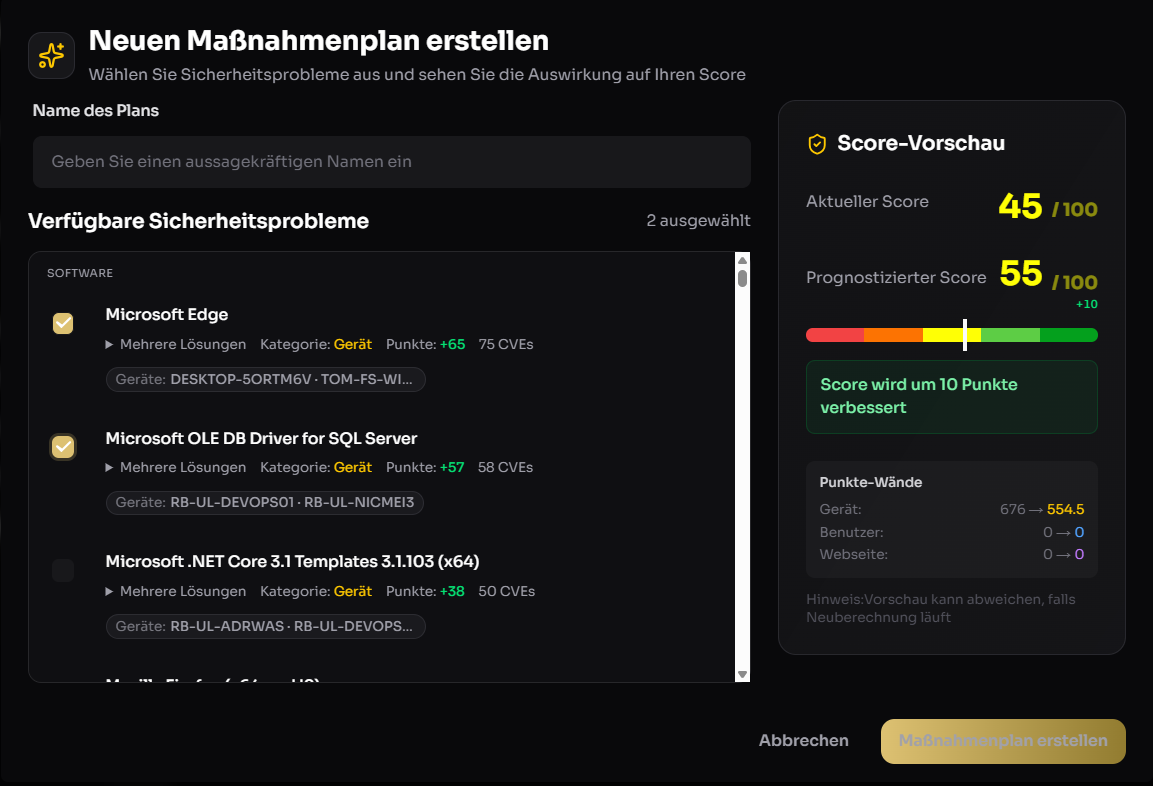Click the 75 CVEs label

click(506, 344)
